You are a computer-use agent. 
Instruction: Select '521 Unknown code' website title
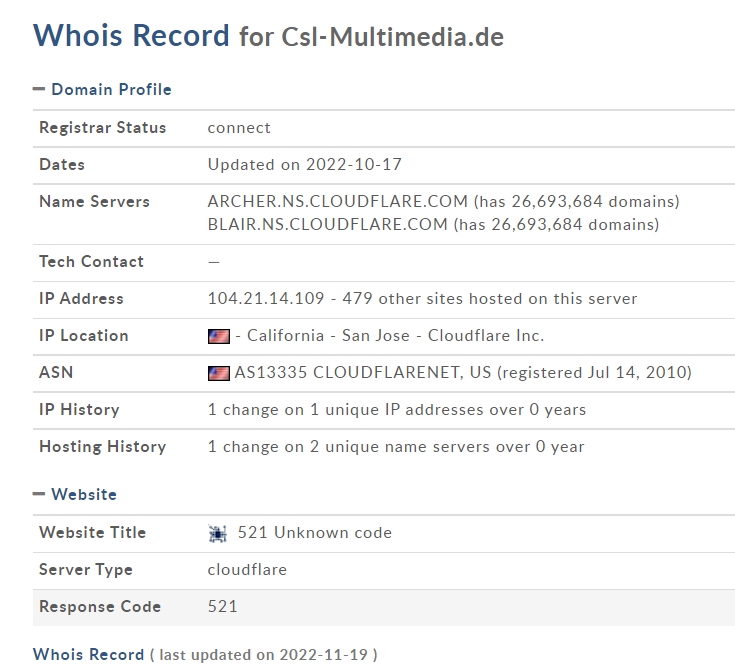315,533
